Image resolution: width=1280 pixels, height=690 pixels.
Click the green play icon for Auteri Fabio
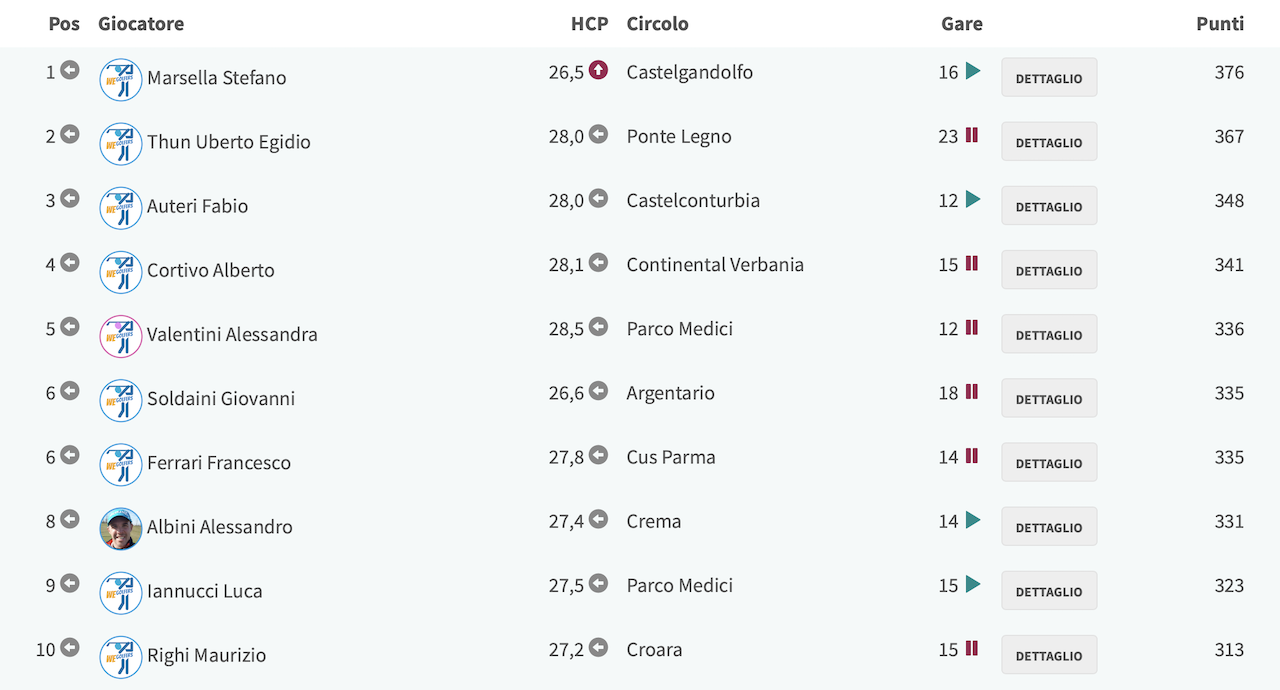[x=973, y=199]
